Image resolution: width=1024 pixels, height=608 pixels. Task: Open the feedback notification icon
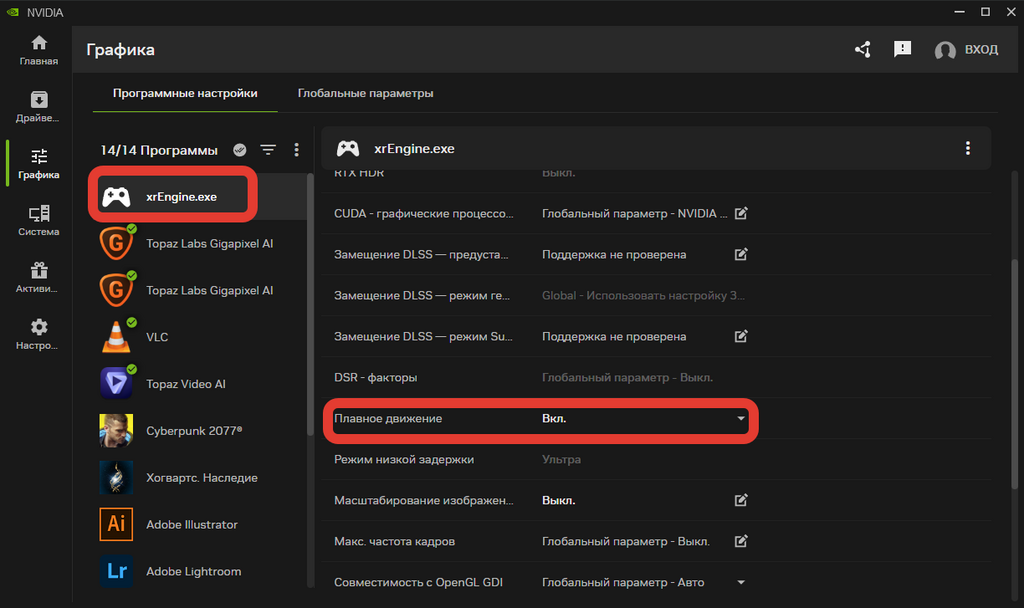click(x=902, y=49)
